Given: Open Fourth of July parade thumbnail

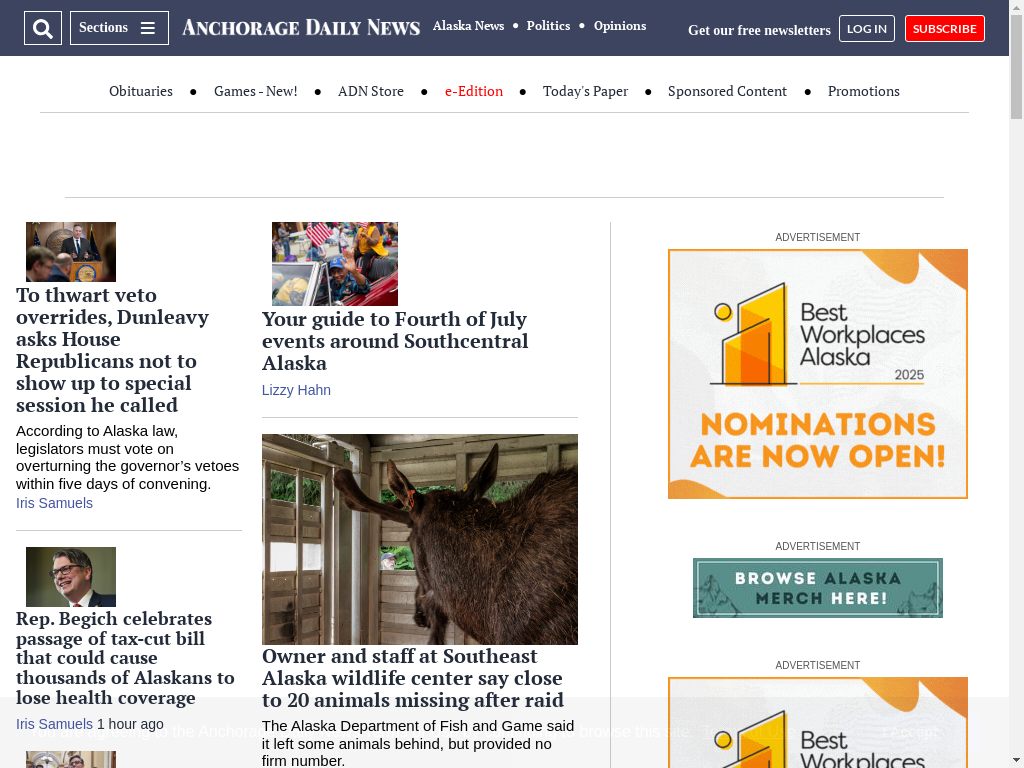Looking at the screenshot, I should click(335, 264).
